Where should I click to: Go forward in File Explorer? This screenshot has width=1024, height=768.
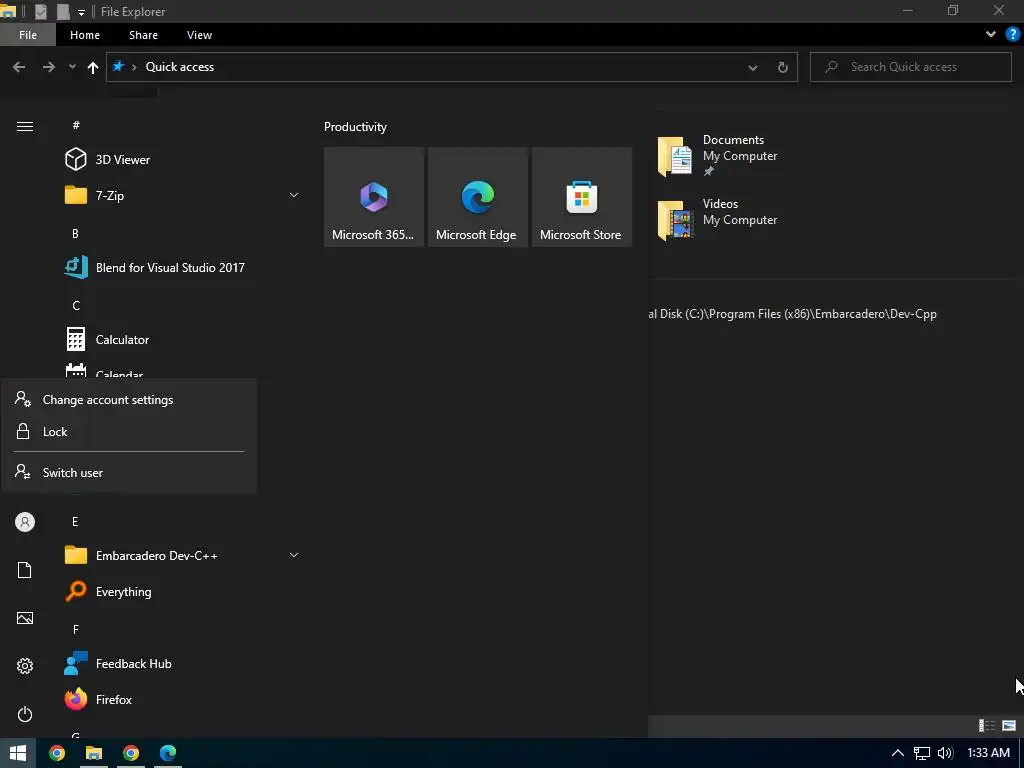coord(49,67)
